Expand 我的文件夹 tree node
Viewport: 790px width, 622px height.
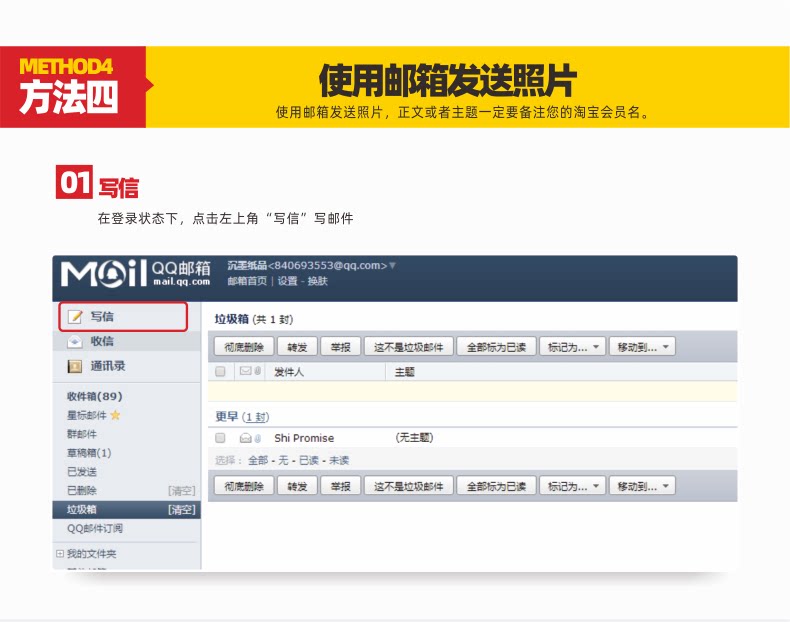coord(60,554)
